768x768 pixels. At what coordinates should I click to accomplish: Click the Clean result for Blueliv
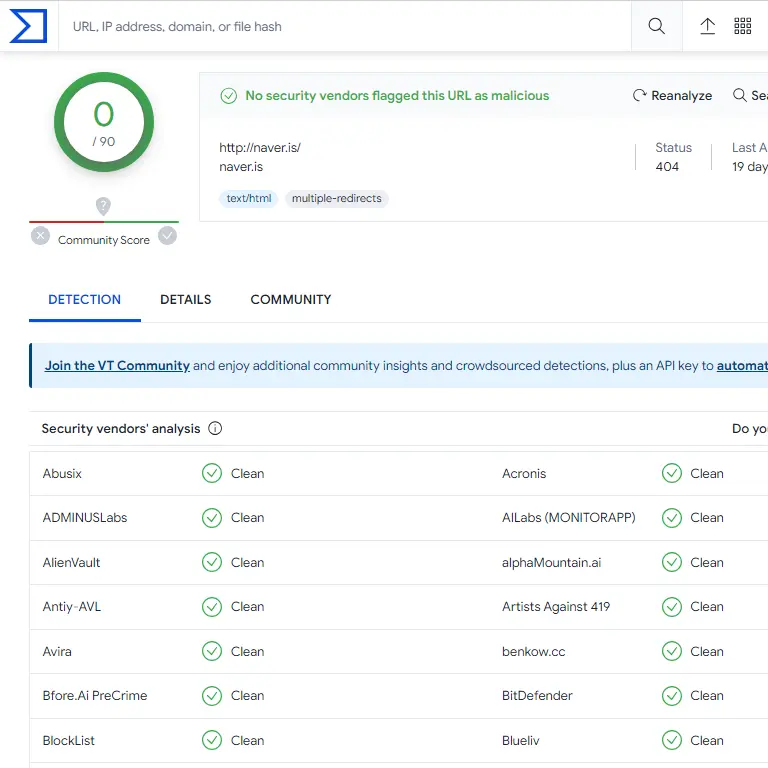[707, 741]
